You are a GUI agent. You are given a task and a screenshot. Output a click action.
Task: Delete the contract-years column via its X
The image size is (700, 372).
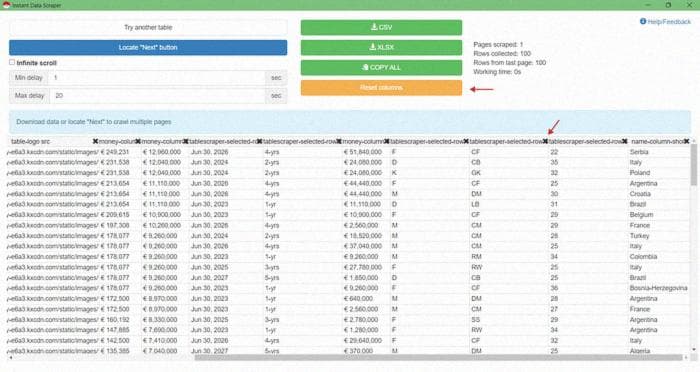pos(339,141)
